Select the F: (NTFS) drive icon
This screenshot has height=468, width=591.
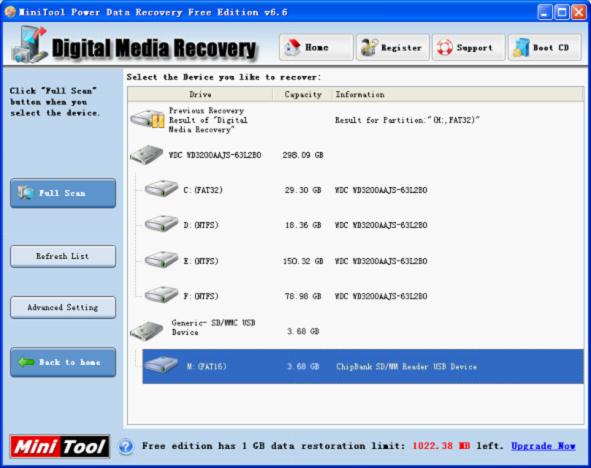pyautogui.click(x=161, y=295)
